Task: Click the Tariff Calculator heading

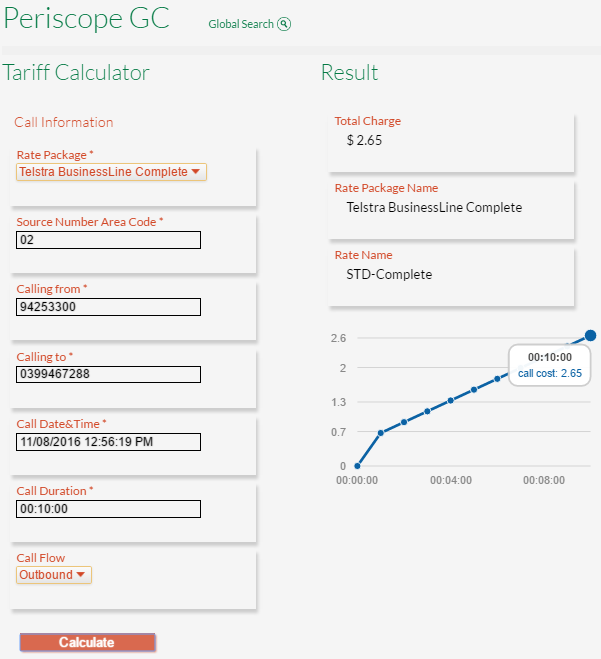Action: (x=76, y=73)
